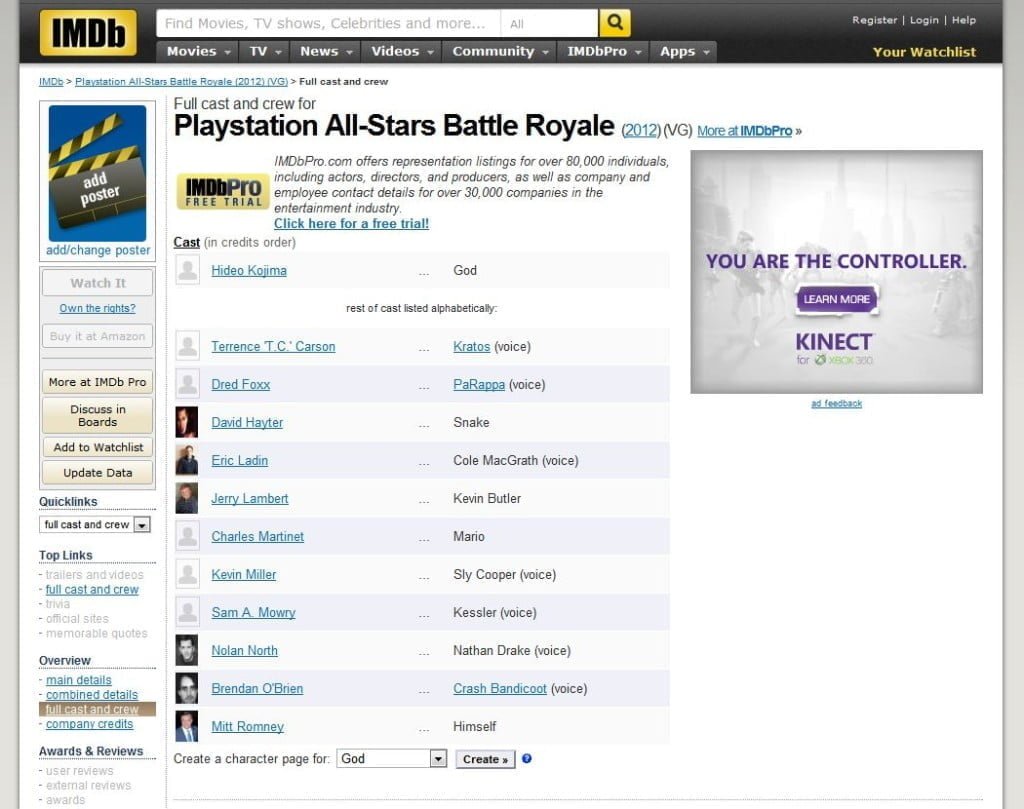Open the David Hayter name link
Image resolution: width=1024 pixels, height=809 pixels.
[x=247, y=422]
